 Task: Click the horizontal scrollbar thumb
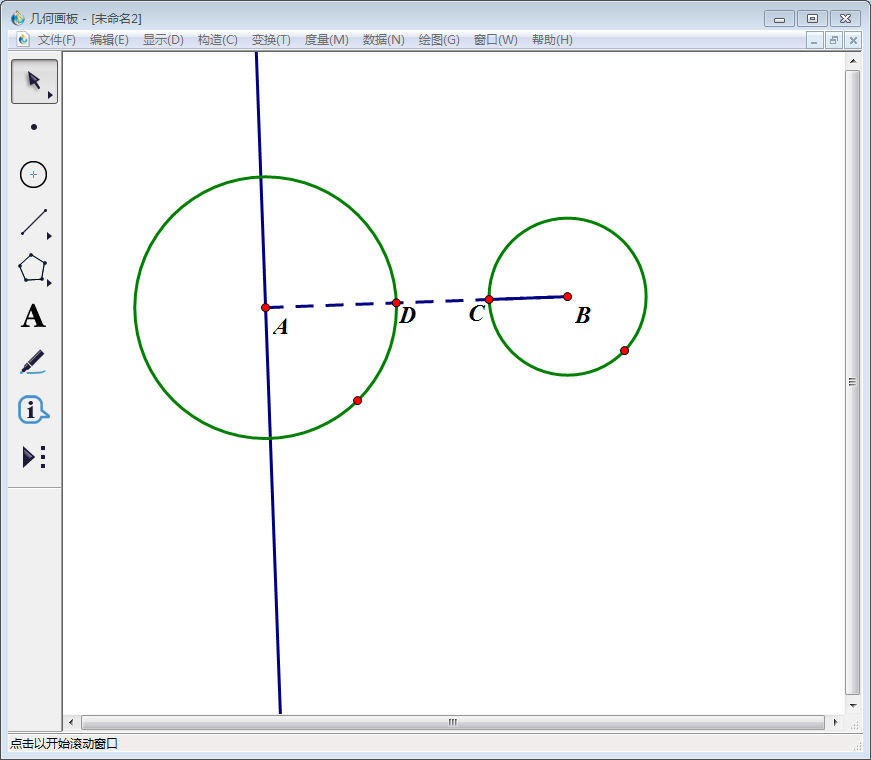(x=452, y=722)
